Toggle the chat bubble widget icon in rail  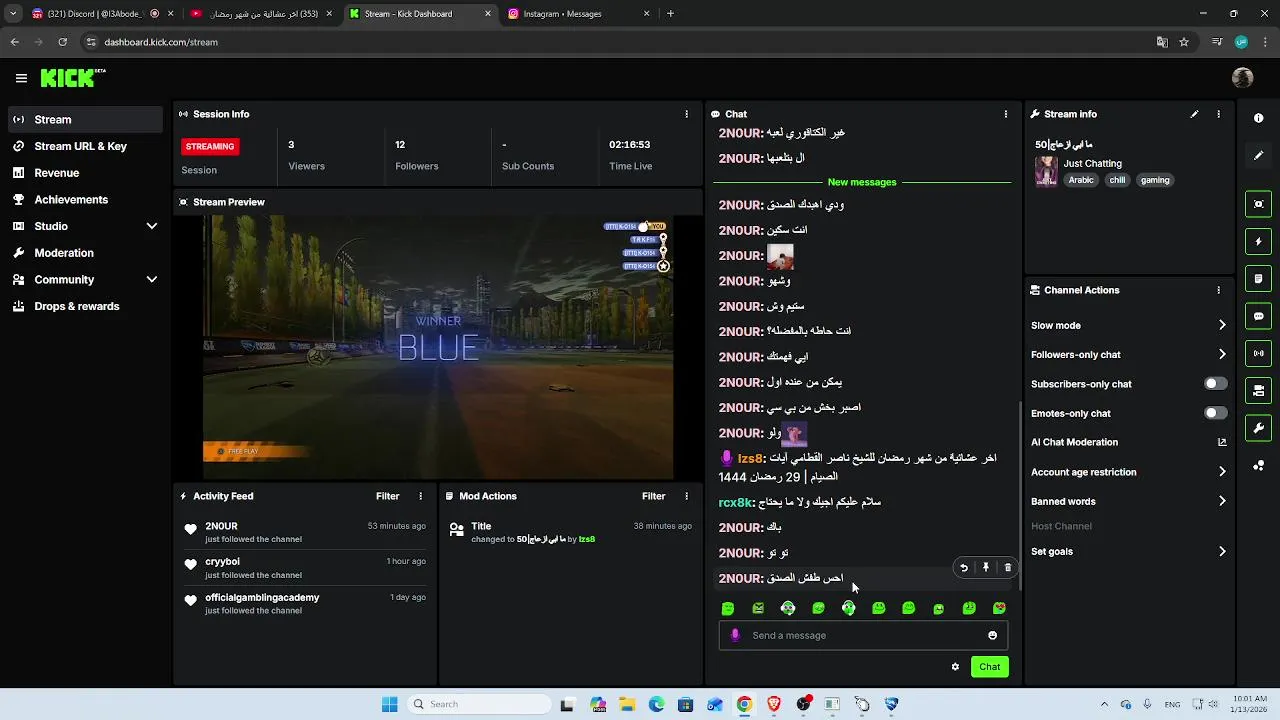(x=1258, y=316)
